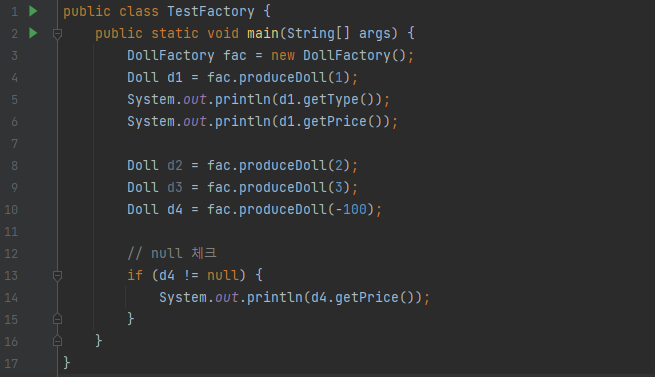This screenshot has width=655, height=377.
Task: Run main method via line 2 arrow
Action: tap(33, 33)
